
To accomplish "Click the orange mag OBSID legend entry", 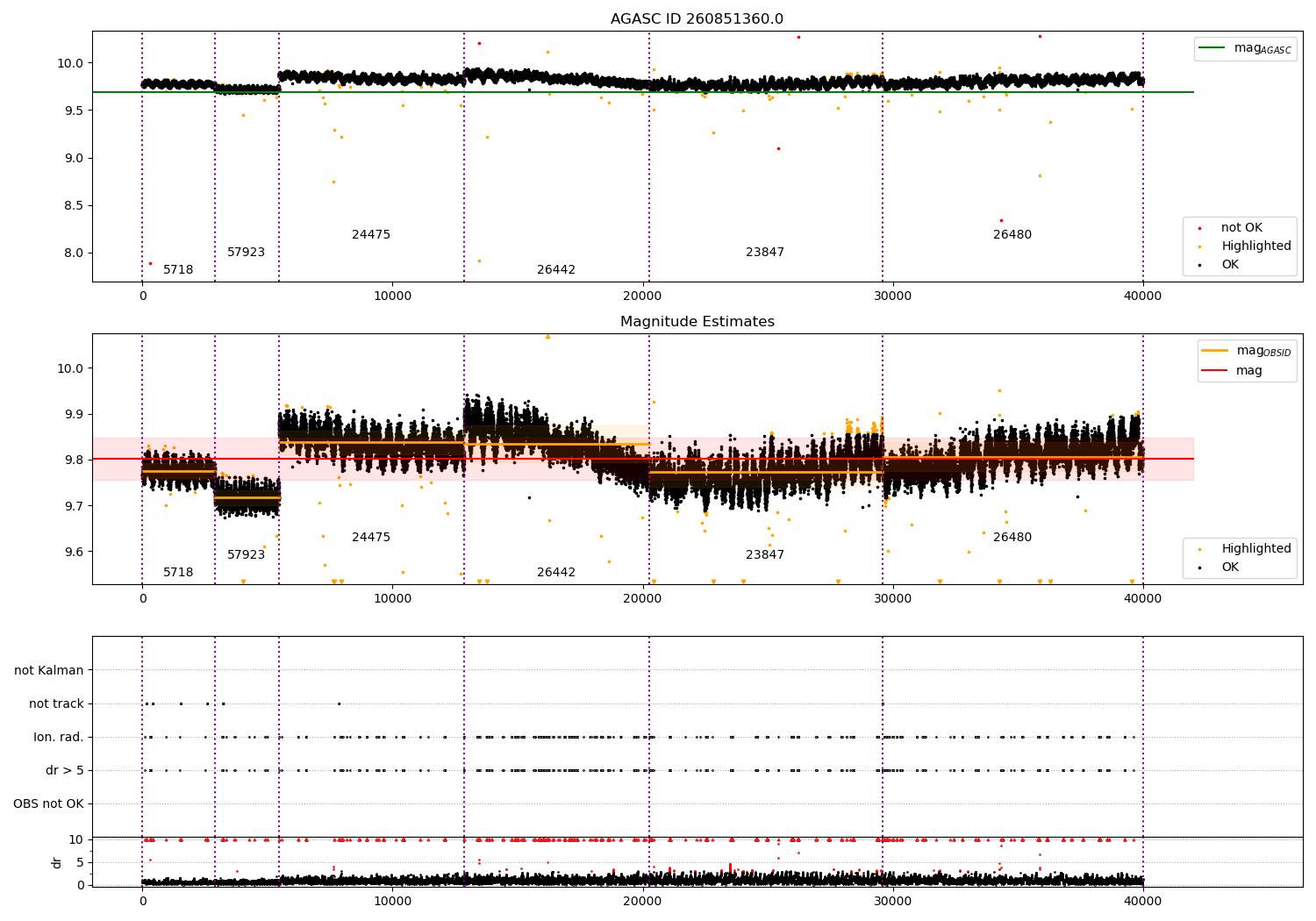I will tap(1247, 351).
